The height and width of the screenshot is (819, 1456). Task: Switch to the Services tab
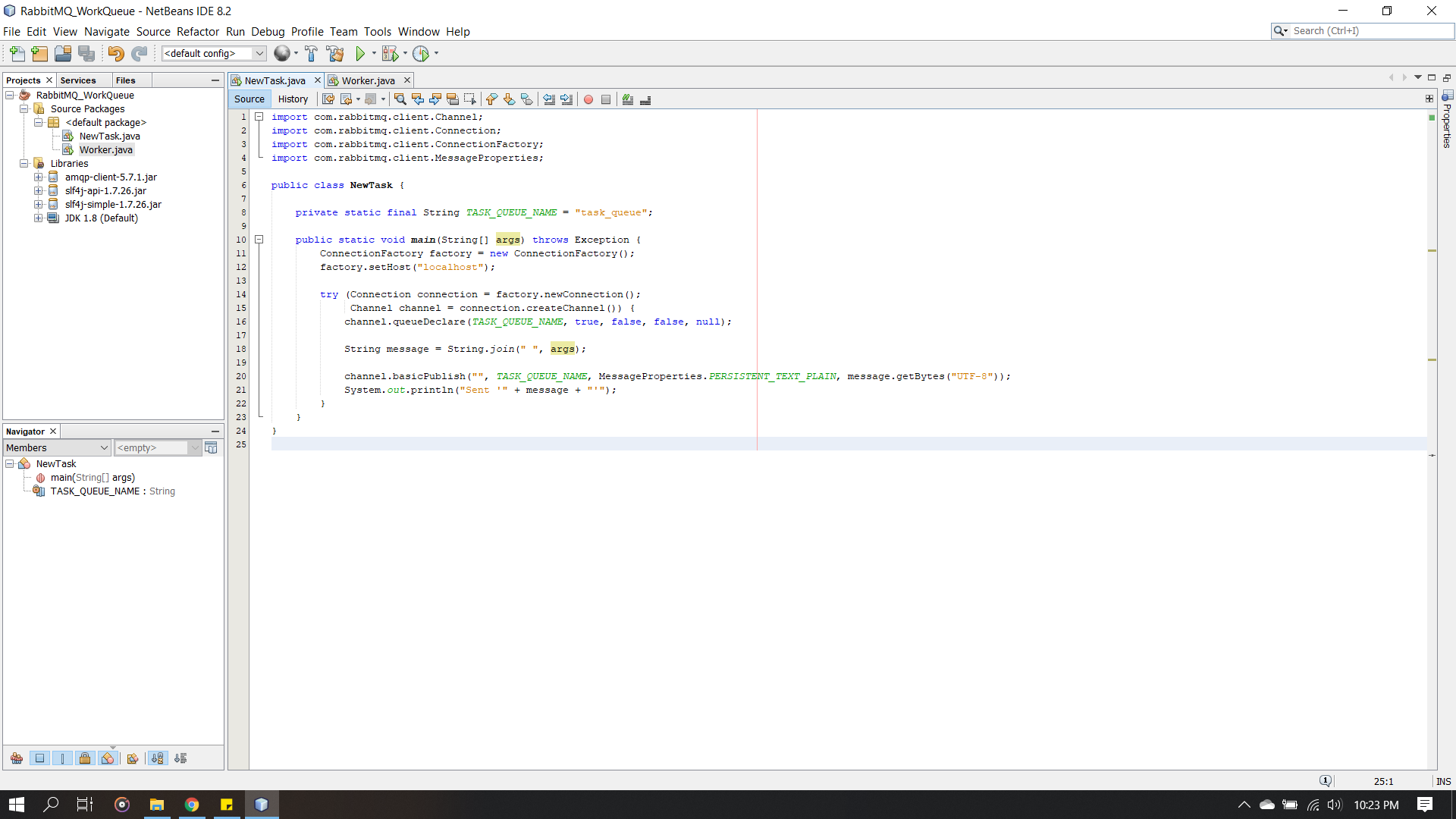point(78,80)
